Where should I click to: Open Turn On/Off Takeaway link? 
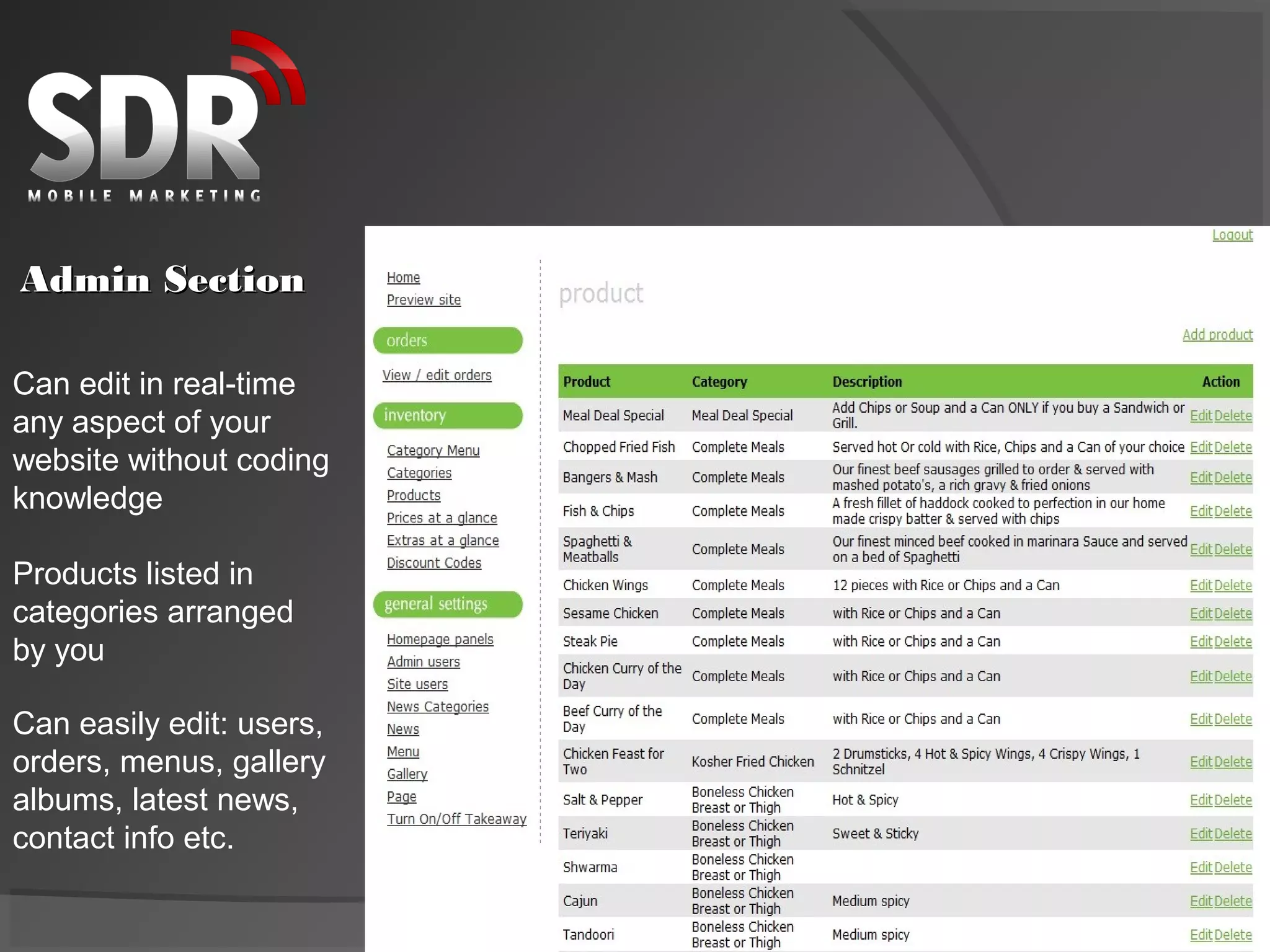[456, 819]
